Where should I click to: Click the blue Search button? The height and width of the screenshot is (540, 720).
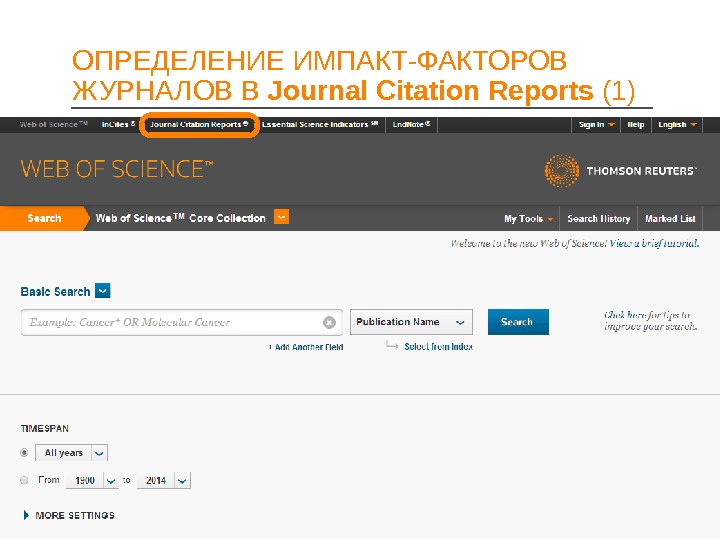(x=518, y=322)
